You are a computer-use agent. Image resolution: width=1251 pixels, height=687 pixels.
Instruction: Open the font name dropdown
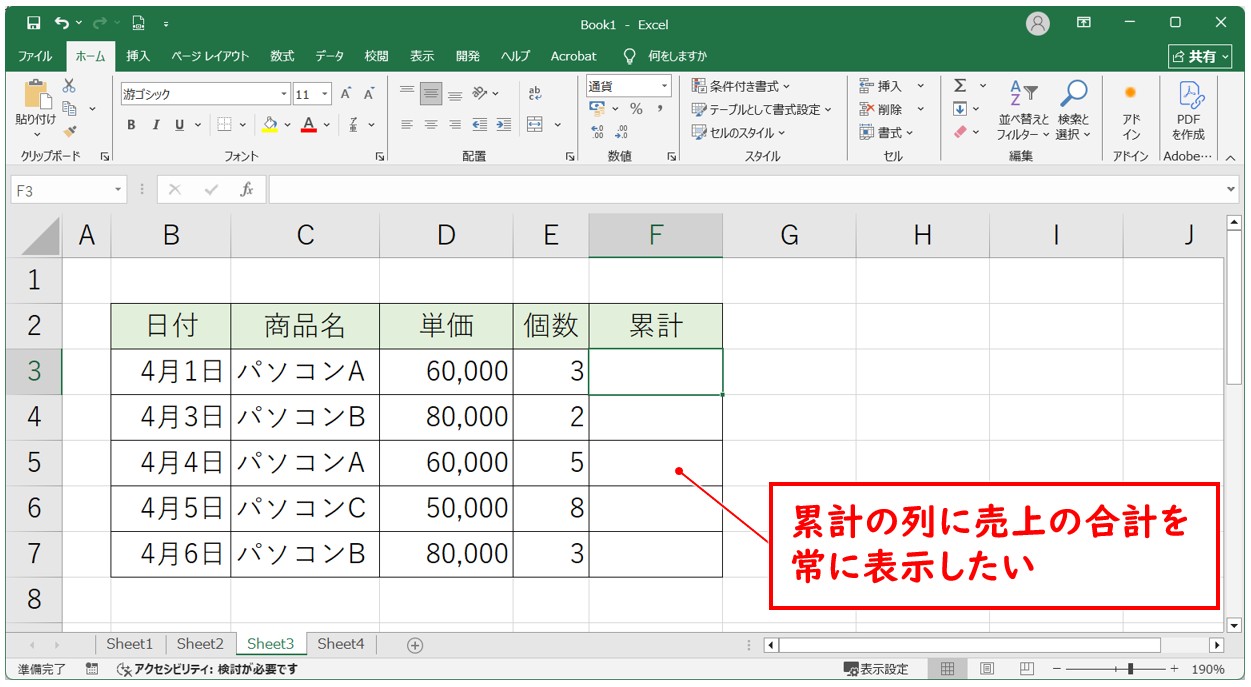[x=284, y=94]
